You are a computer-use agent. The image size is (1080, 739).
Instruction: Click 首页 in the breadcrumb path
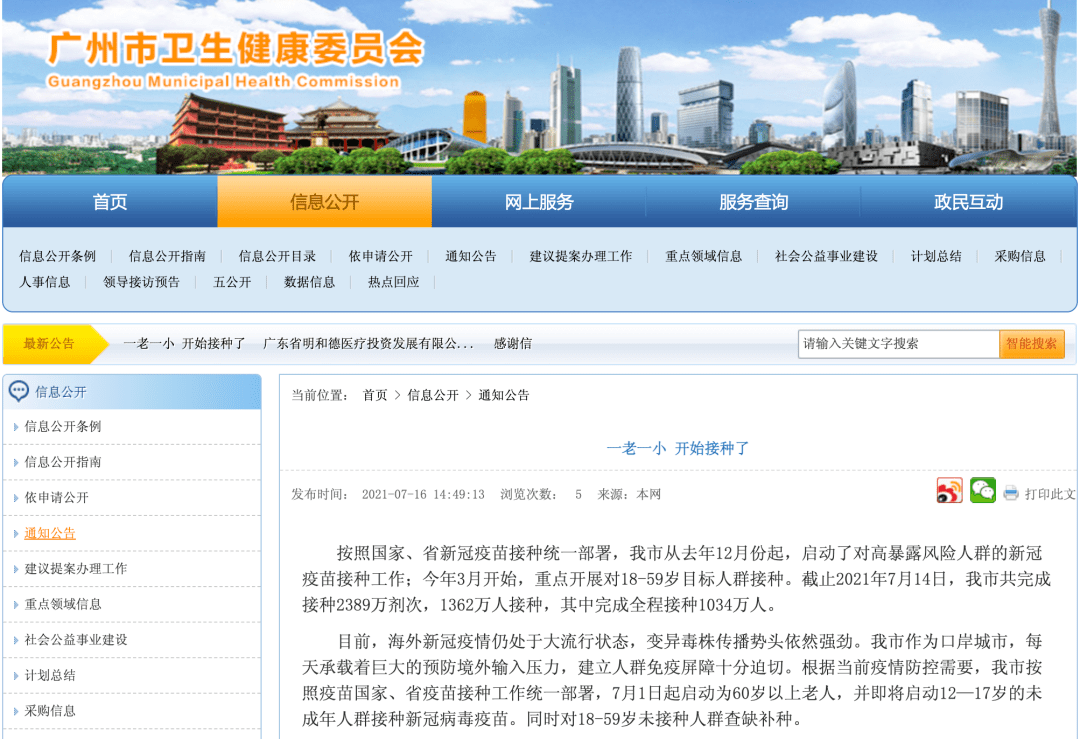[x=375, y=395]
